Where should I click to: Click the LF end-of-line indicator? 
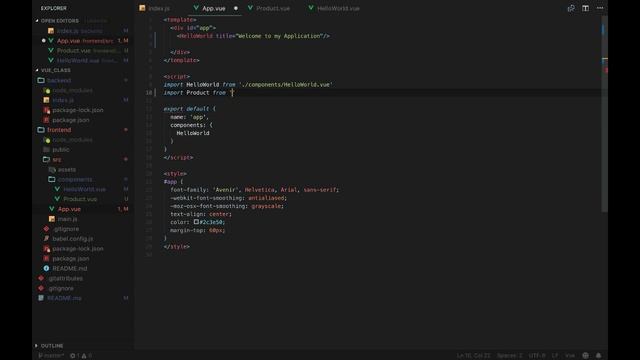tap(555, 356)
